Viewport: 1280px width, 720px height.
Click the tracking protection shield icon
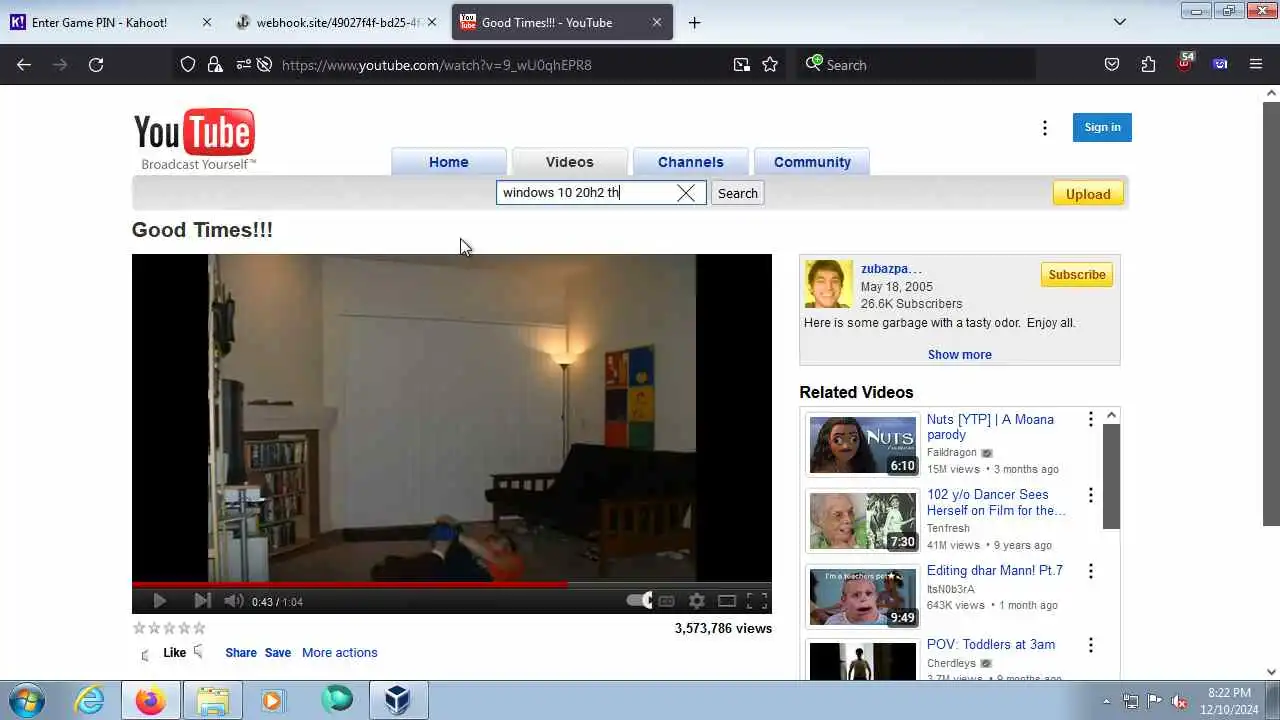click(188, 64)
